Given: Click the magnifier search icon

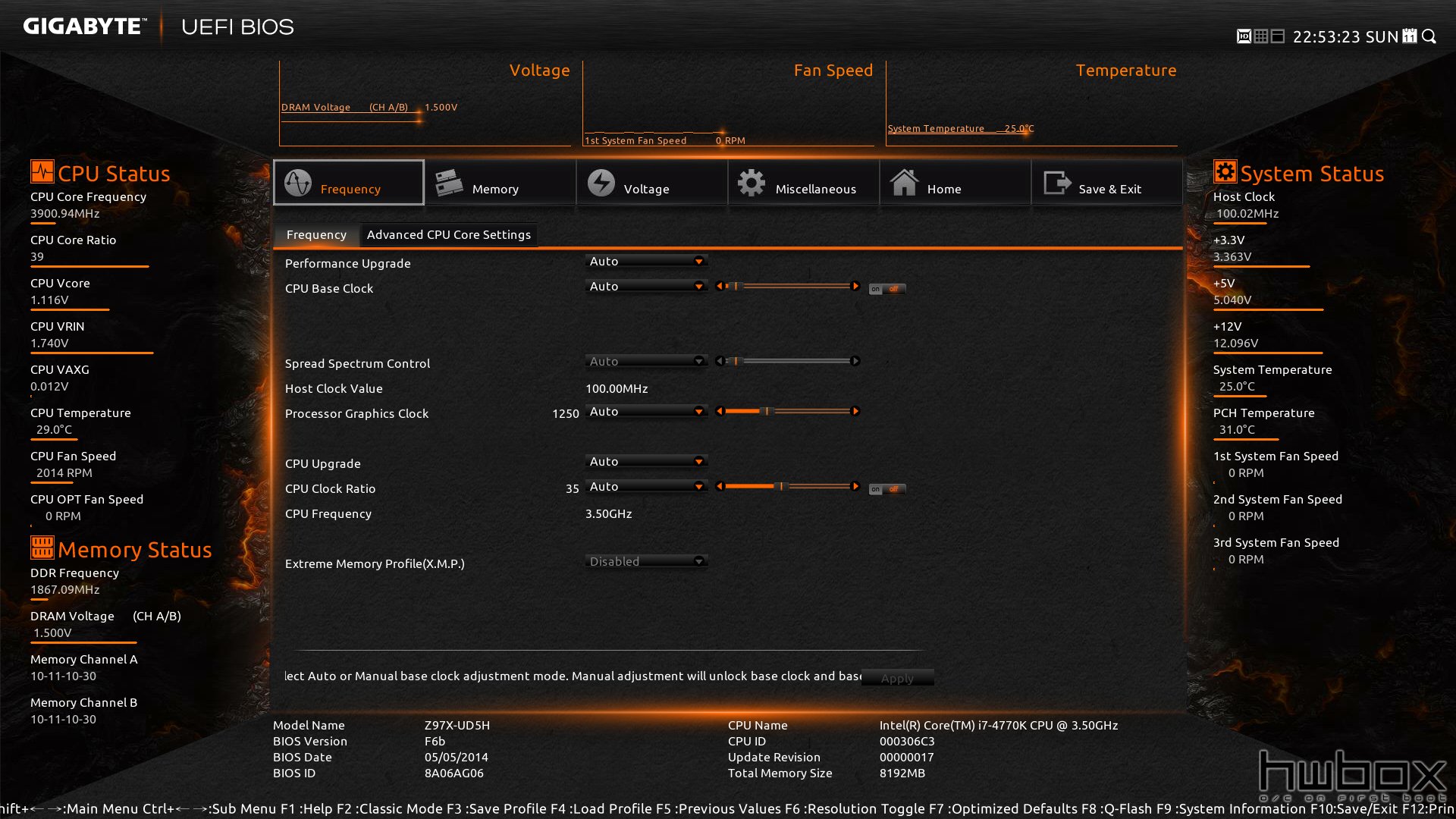Looking at the screenshot, I should 1429,36.
